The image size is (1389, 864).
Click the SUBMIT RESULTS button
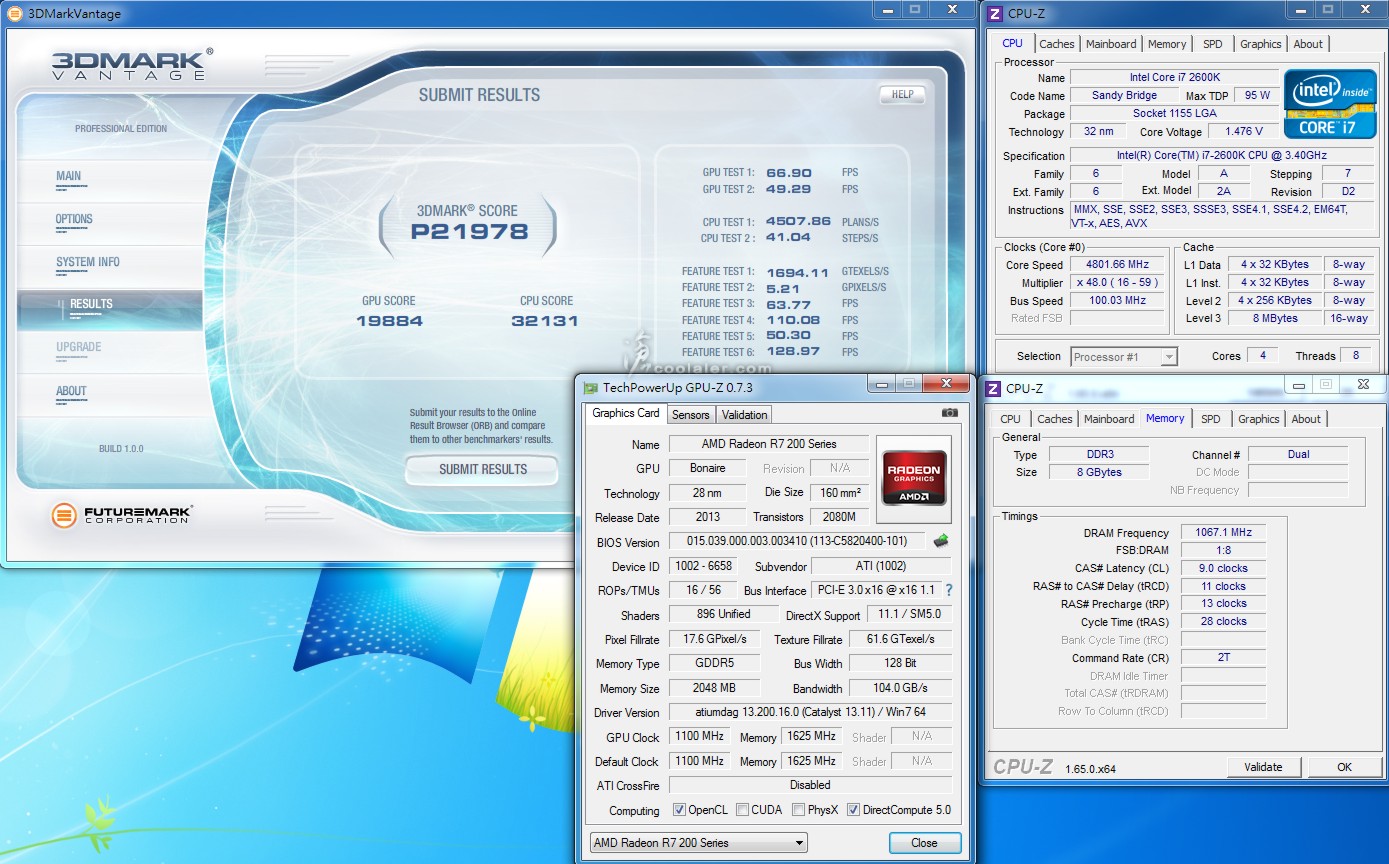click(482, 469)
